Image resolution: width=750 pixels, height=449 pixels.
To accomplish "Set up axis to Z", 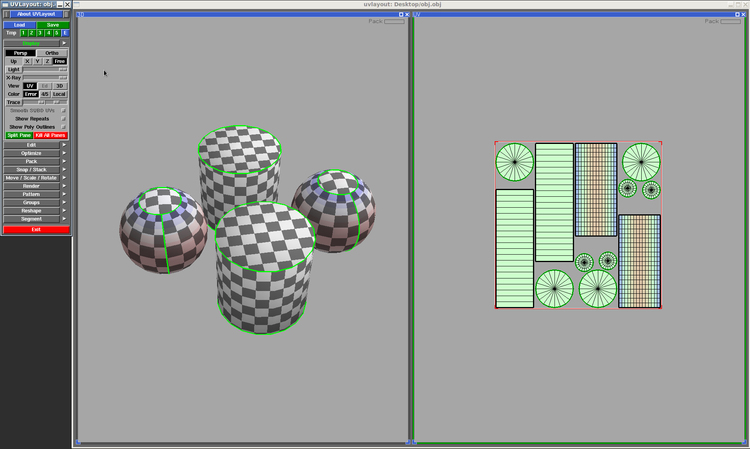I will tap(47, 61).
